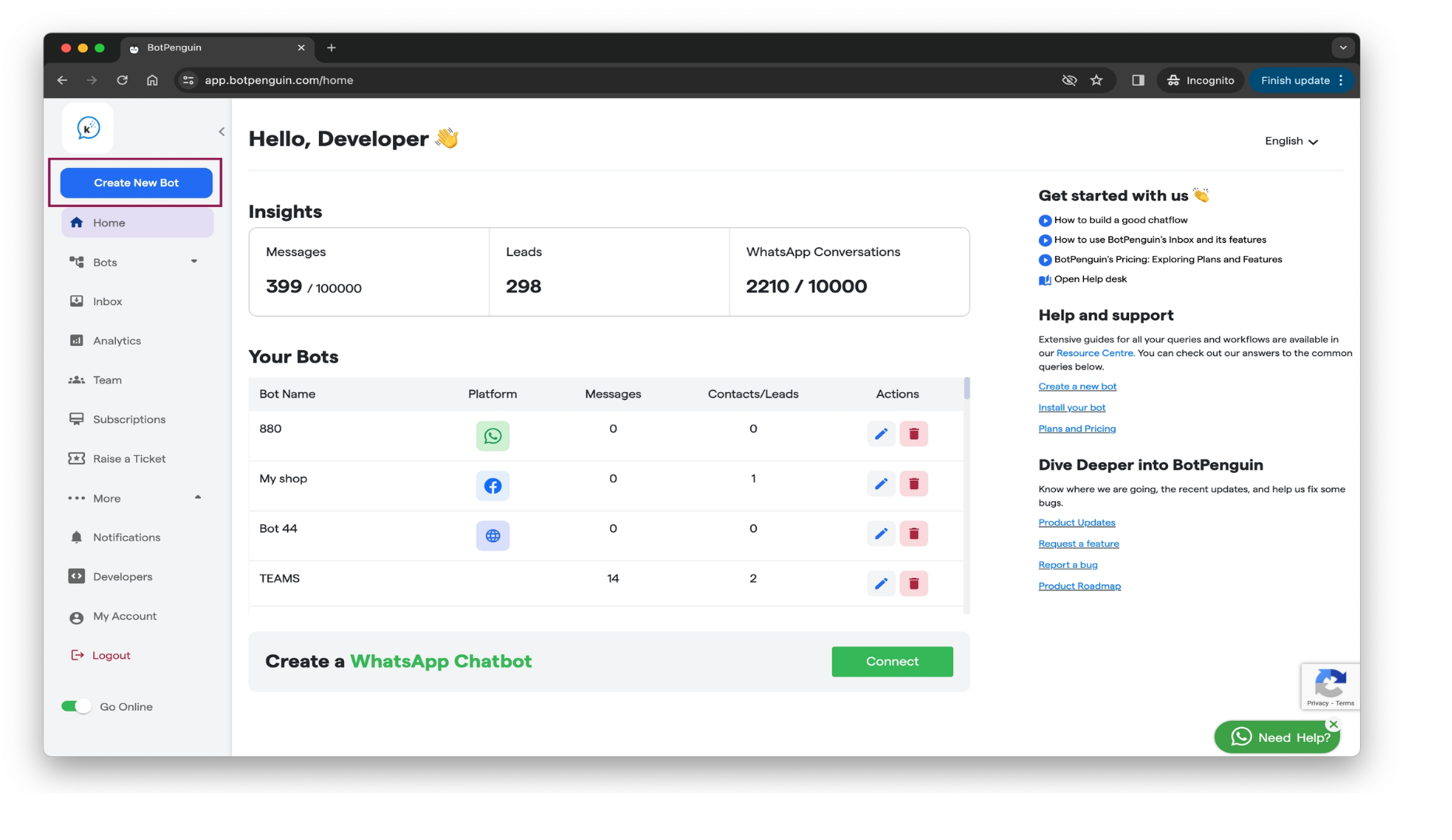Open the Home menu item
1452x840 pixels.
tap(137, 222)
